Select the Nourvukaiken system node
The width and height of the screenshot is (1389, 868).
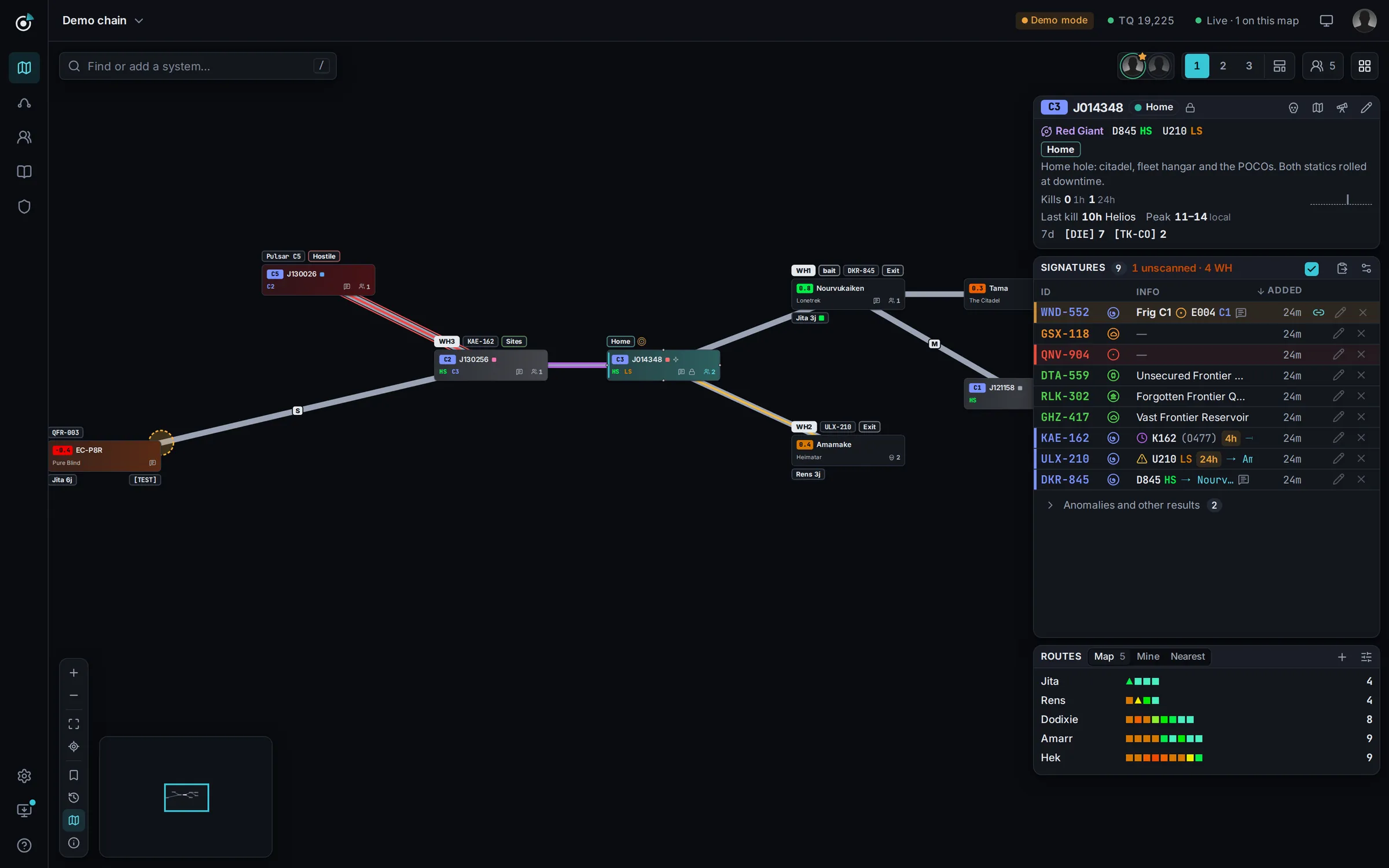pos(847,293)
